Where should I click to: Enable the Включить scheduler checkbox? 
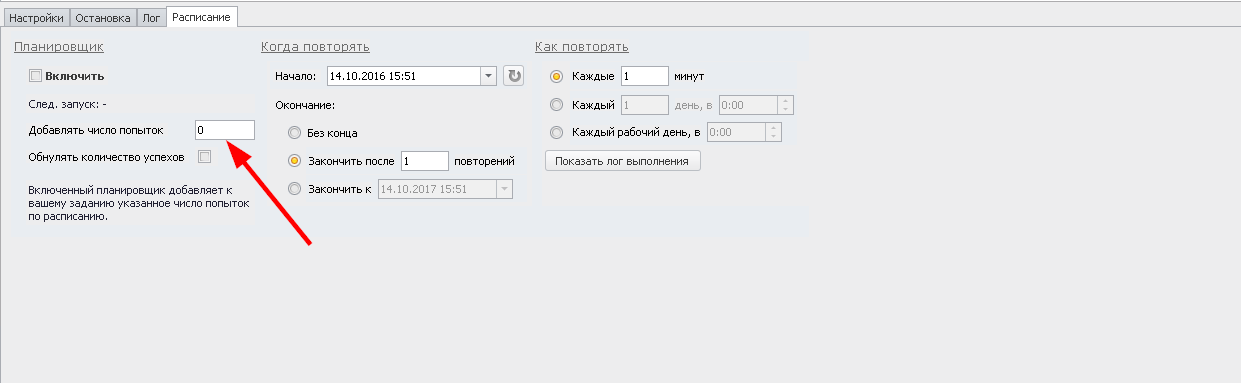pos(37,76)
